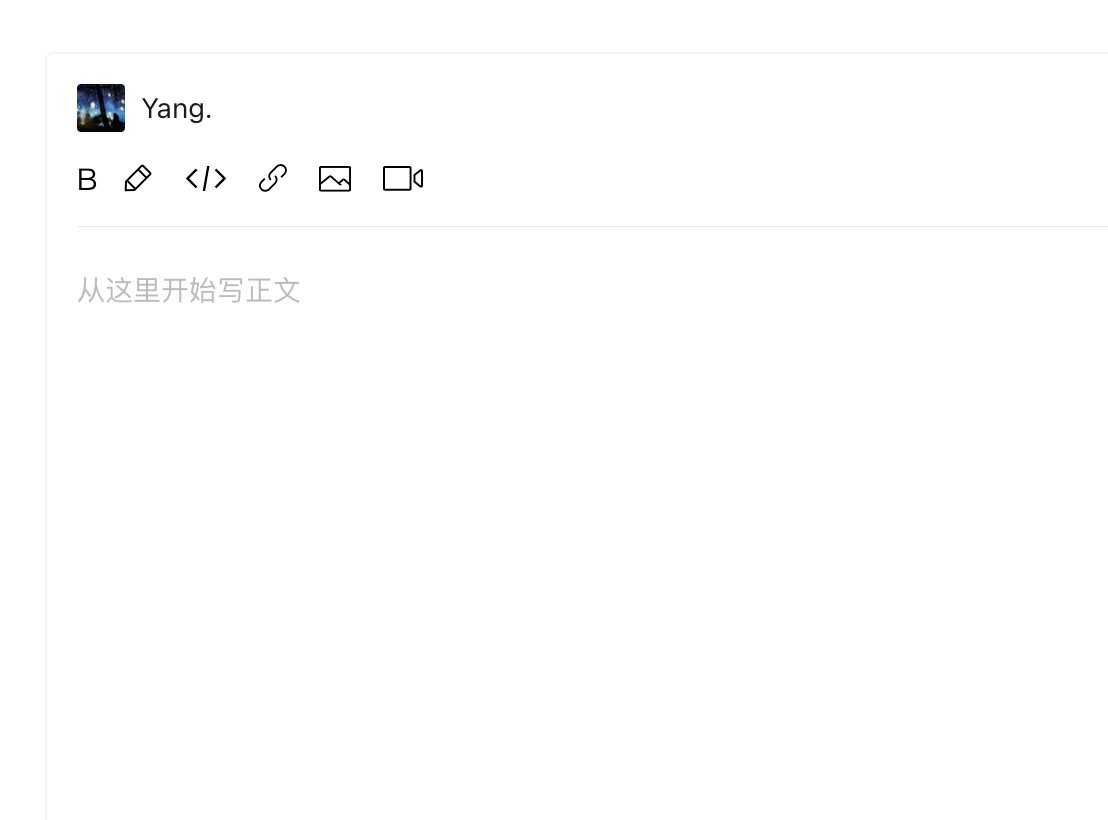Insert a video using the camera icon
1108x820 pixels.
click(403, 178)
